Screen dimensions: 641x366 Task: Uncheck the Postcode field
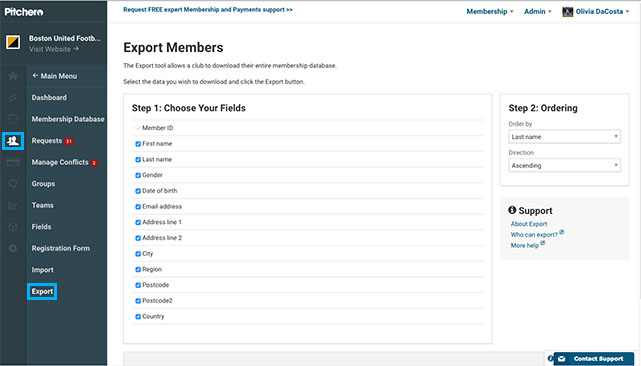point(138,285)
